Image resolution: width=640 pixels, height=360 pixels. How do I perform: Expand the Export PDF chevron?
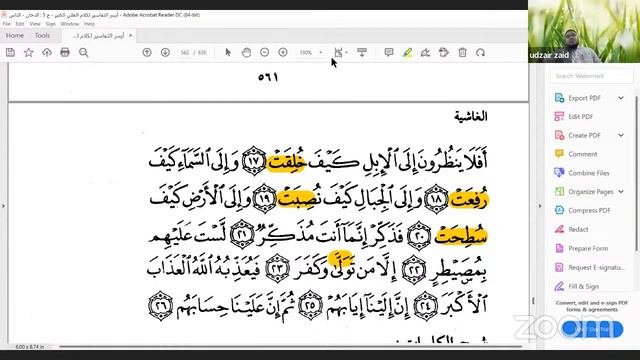pyautogui.click(x=621, y=98)
